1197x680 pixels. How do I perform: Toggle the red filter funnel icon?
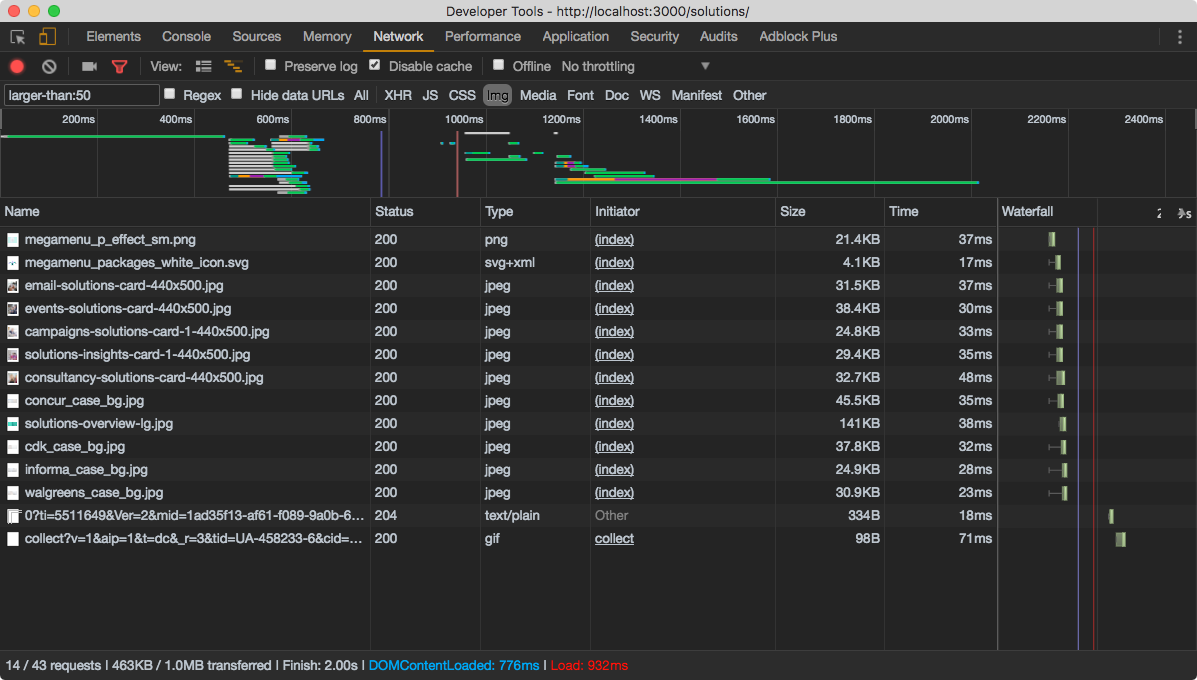pos(120,66)
